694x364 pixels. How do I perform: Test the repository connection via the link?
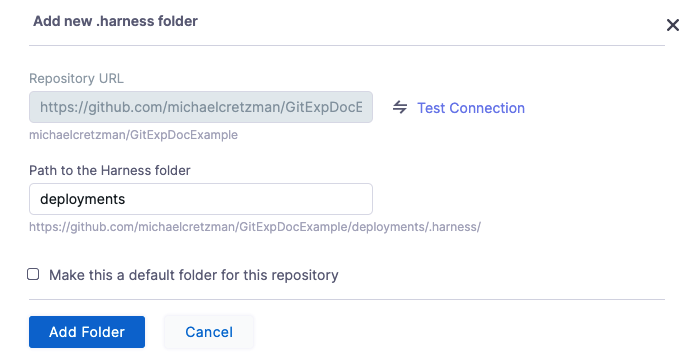(471, 108)
